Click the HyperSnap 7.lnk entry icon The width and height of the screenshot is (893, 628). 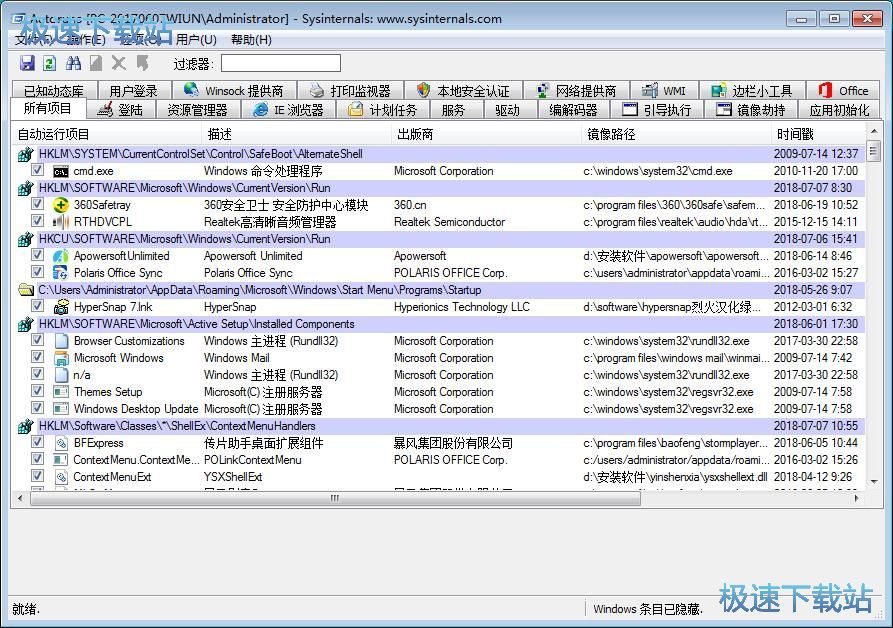click(x=61, y=307)
